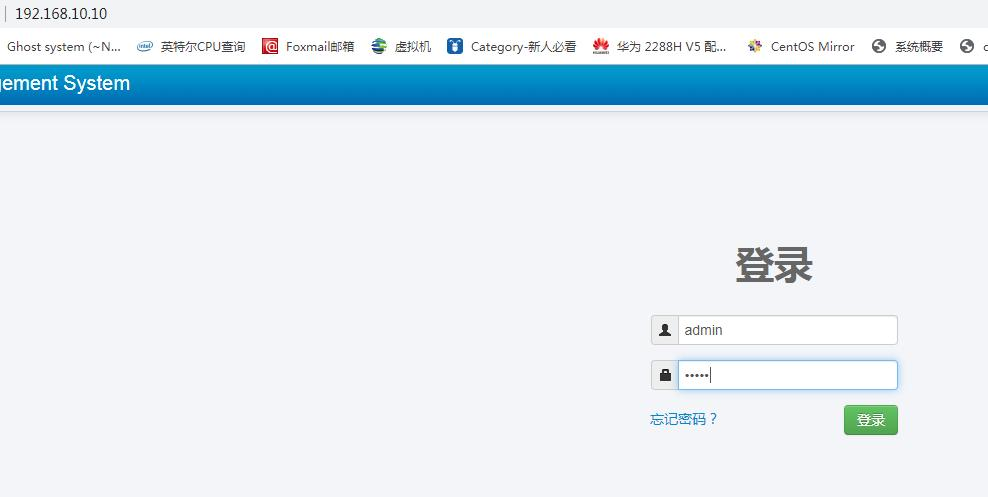Screen dimensions: 988x497
Task: Click the lock icon beside password field
Action: click(665, 375)
